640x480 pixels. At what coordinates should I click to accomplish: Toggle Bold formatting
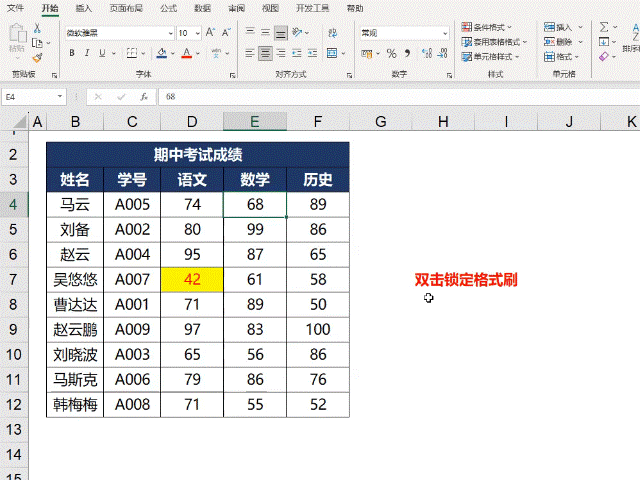point(72,53)
